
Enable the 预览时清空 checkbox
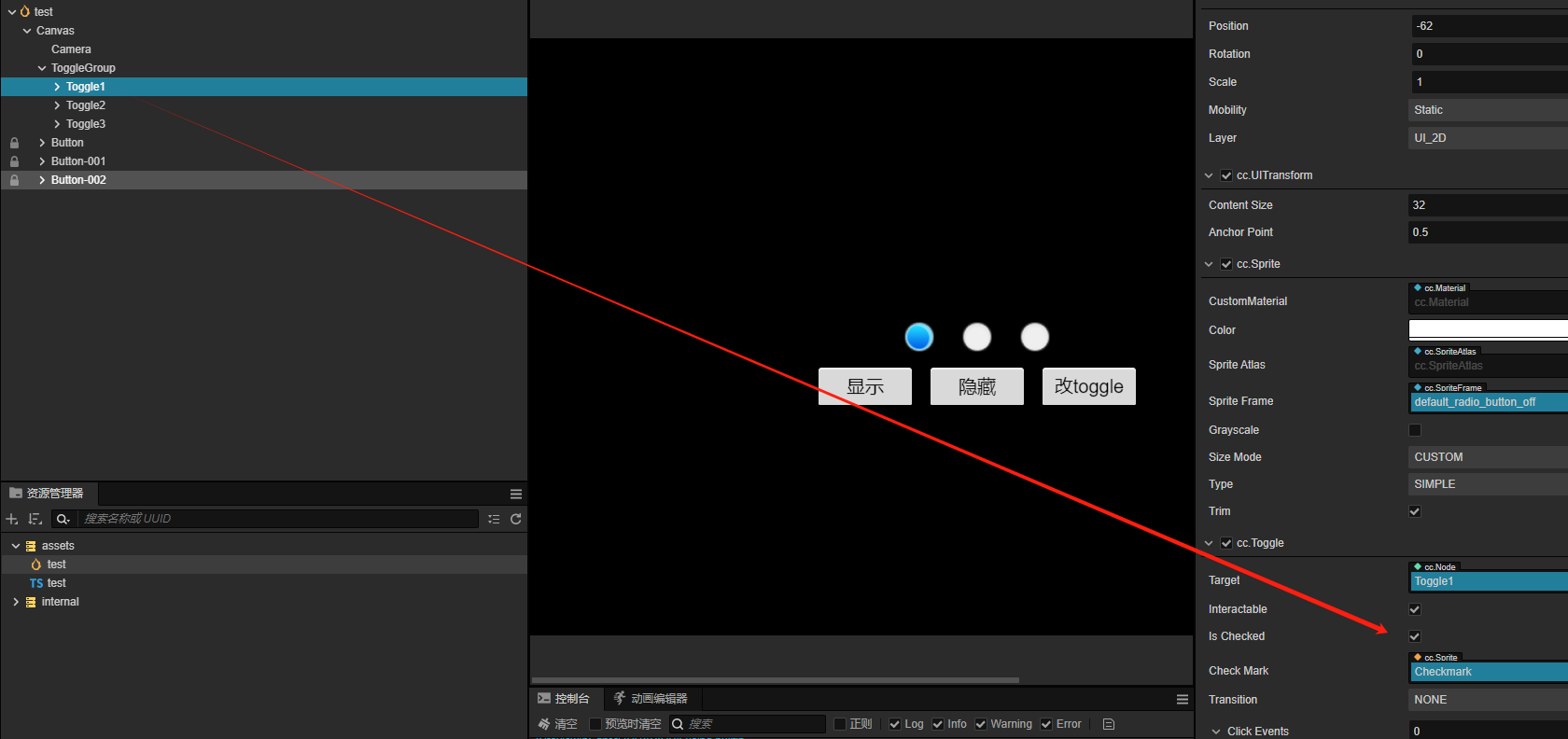click(595, 724)
